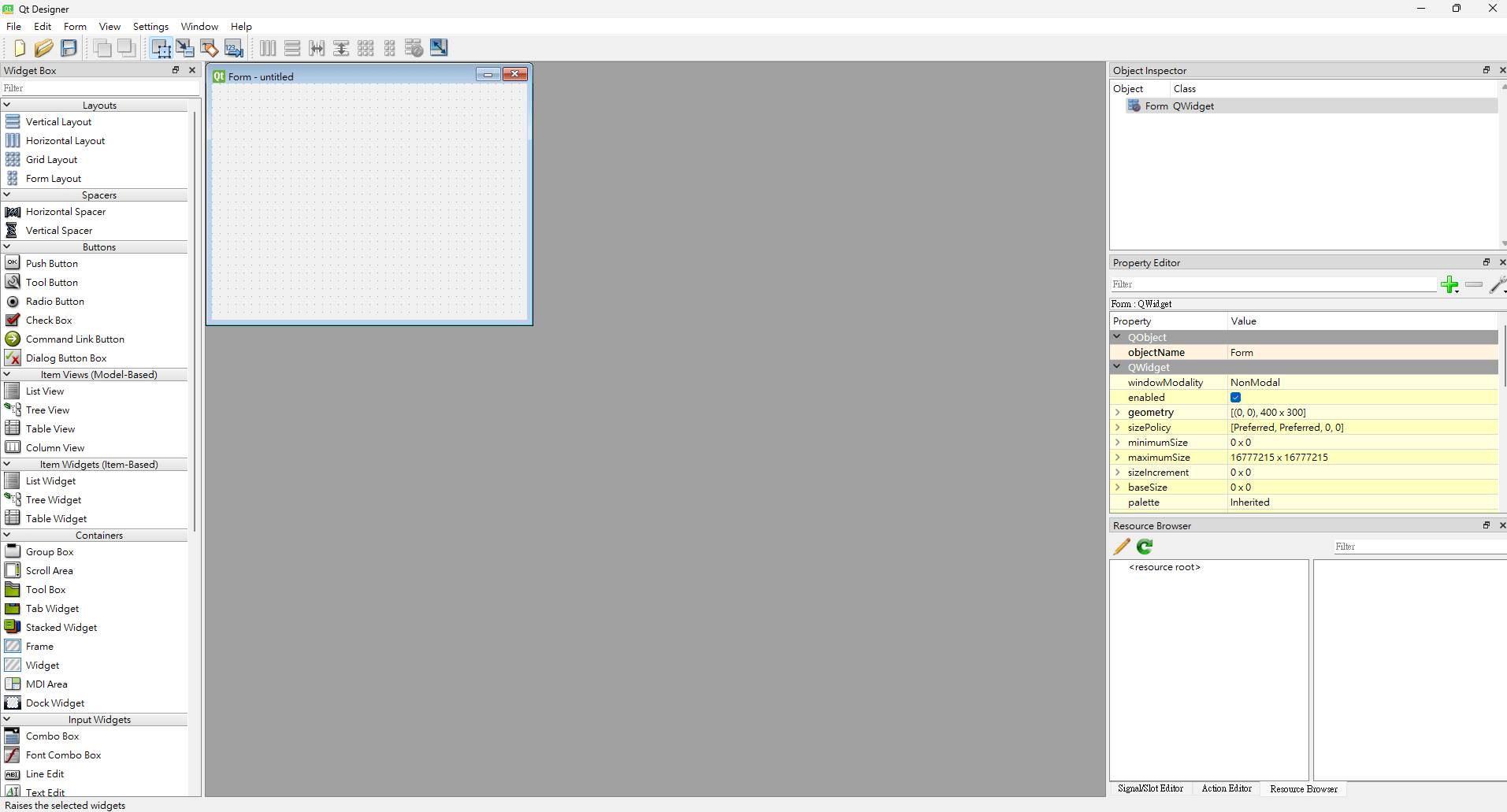Switch to the Signal/Slot Editor tab

[x=1150, y=788]
